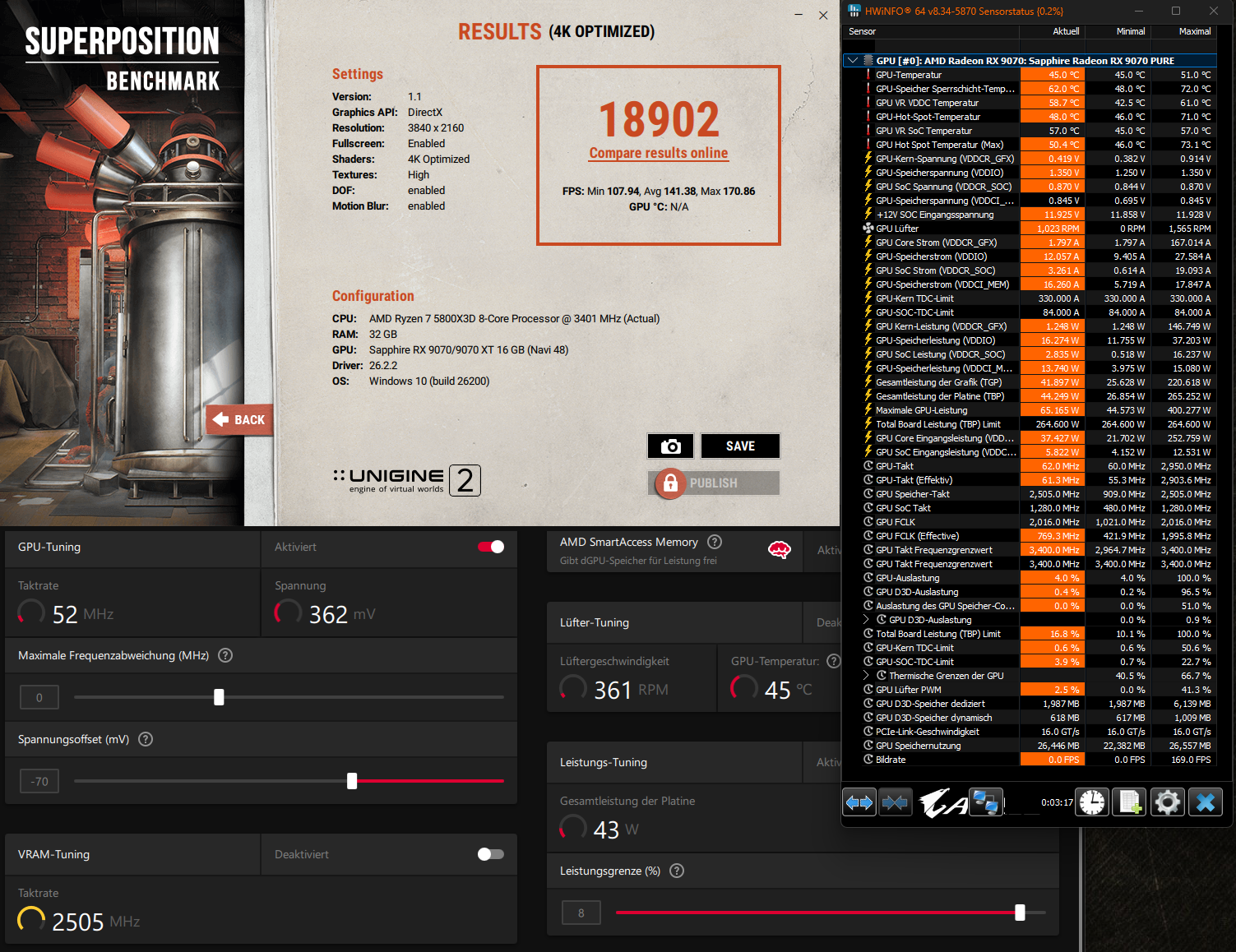Open Compare results online link
This screenshot has height=952, width=1236.
coord(658,153)
